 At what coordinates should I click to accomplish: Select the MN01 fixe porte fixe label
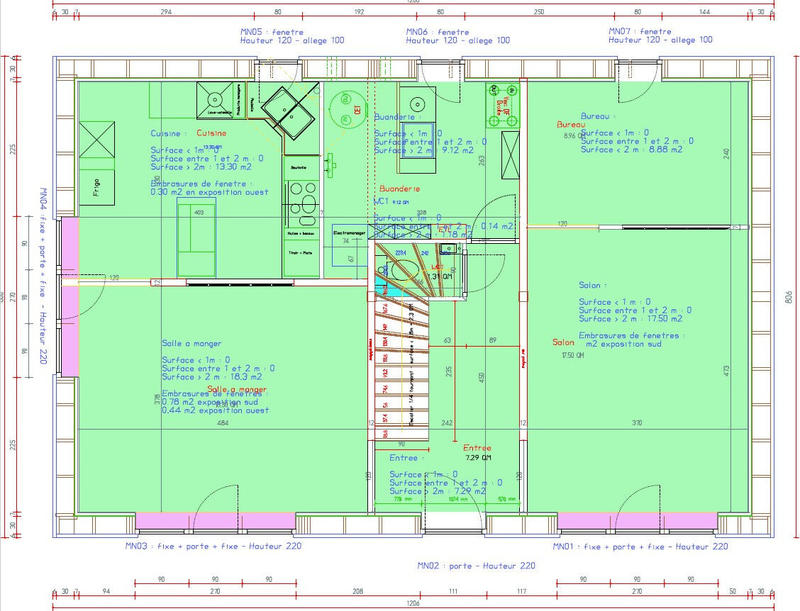640,547
